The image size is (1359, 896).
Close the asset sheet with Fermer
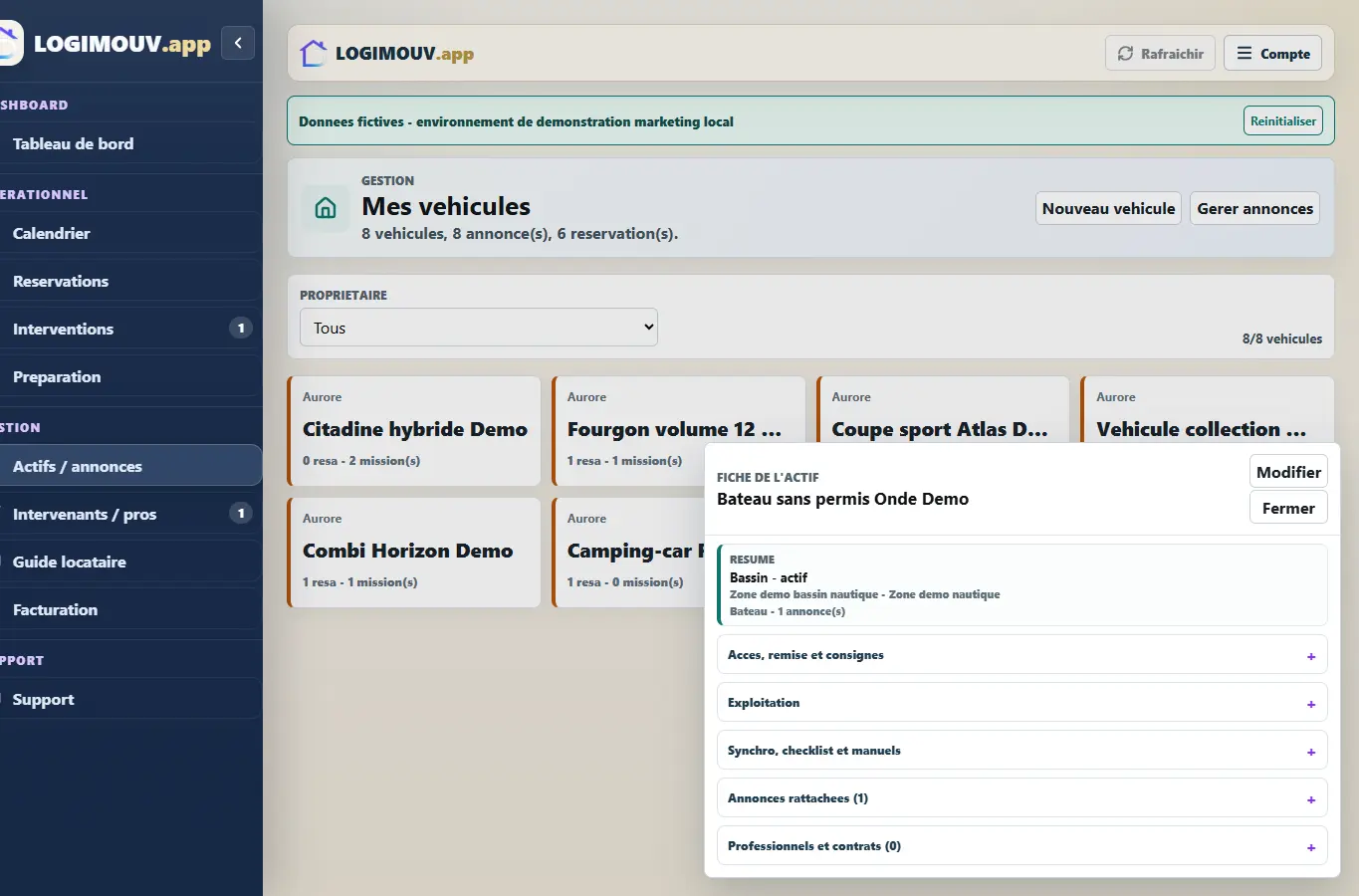pyautogui.click(x=1288, y=508)
